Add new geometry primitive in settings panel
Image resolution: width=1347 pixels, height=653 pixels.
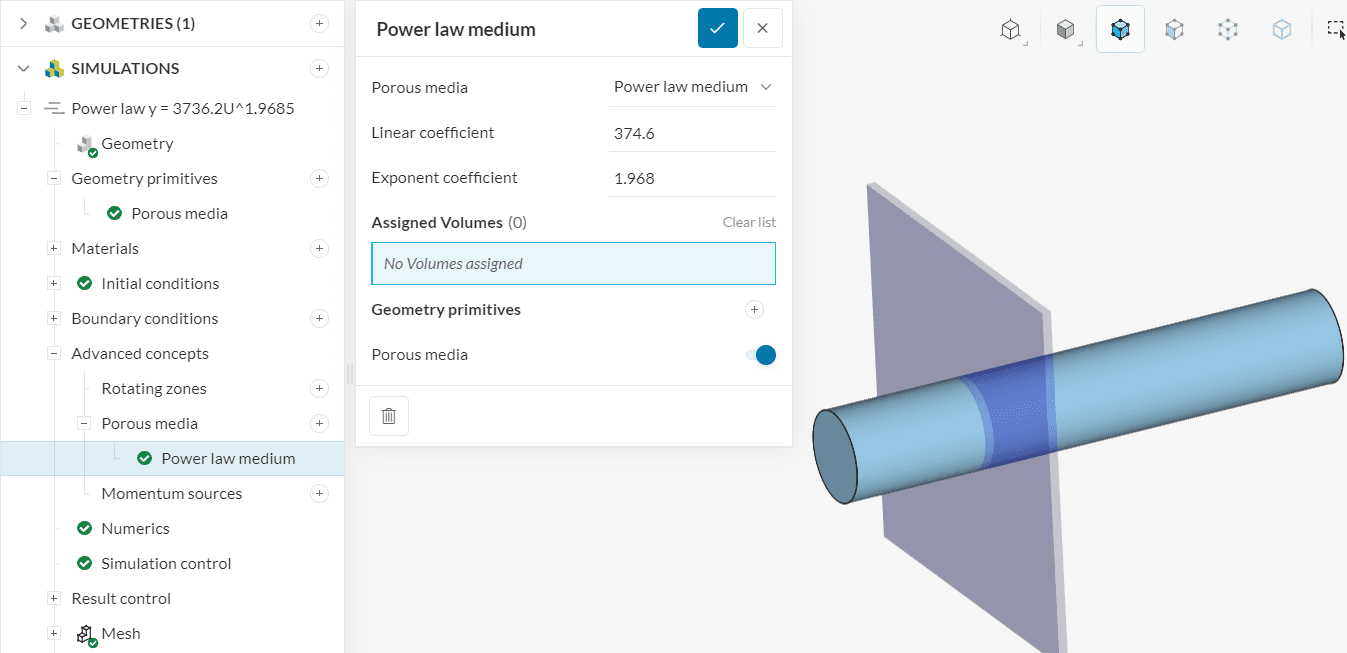pos(755,310)
